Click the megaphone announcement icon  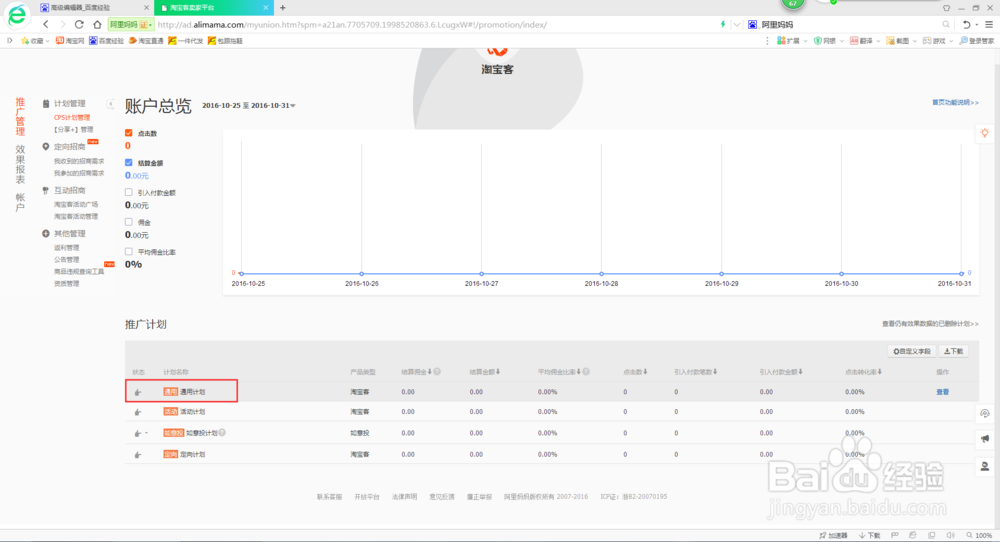point(985,439)
